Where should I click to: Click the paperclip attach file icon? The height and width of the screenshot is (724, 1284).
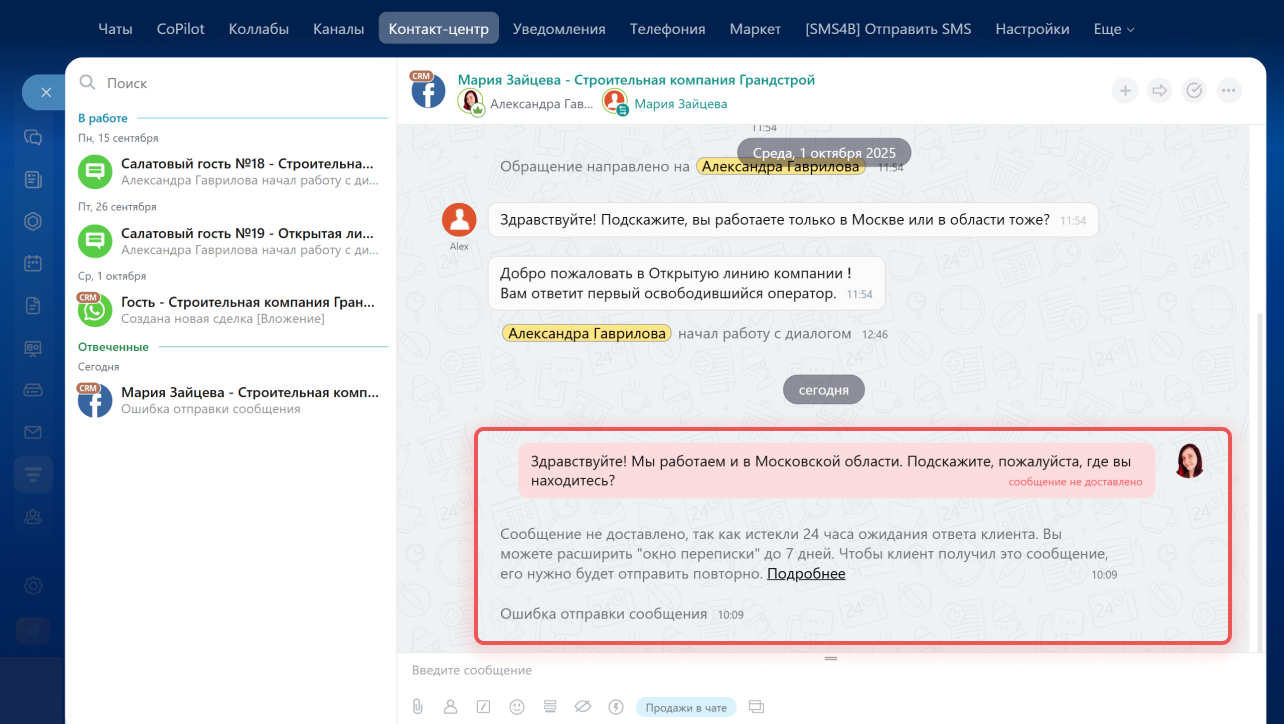418,707
